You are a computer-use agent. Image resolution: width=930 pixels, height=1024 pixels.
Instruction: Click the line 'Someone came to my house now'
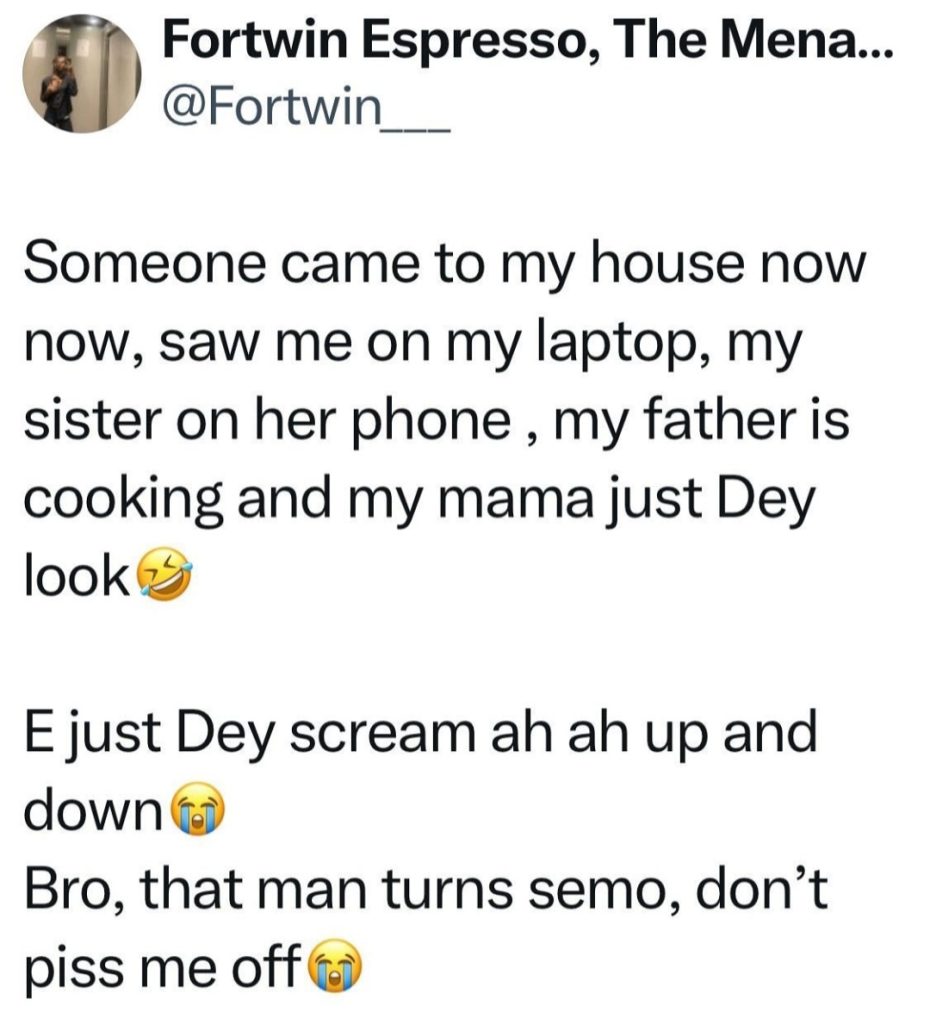pos(441,271)
